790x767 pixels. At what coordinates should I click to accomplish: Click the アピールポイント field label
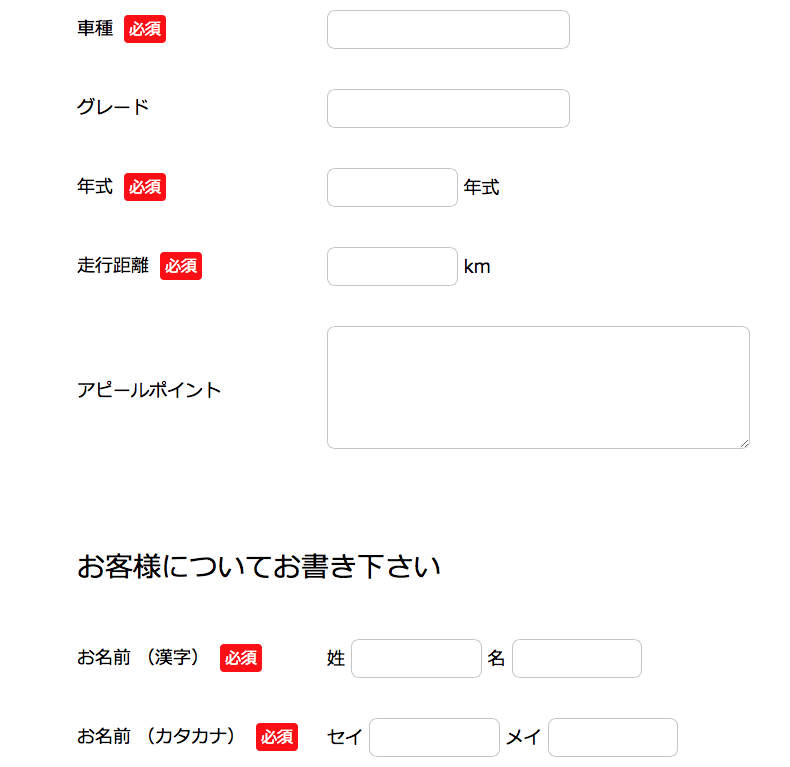149,390
